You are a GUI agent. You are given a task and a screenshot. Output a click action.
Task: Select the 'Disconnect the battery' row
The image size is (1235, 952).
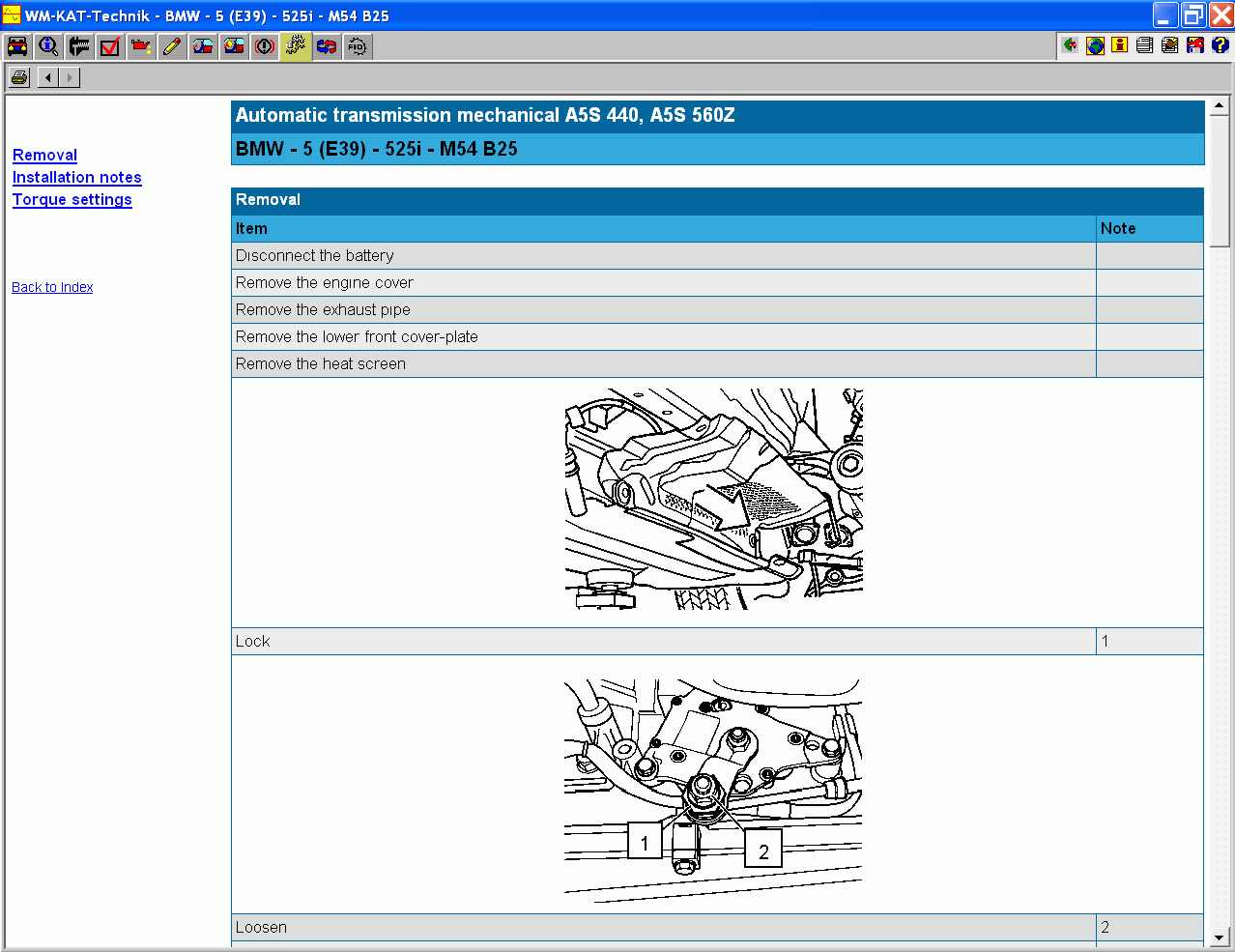click(717, 255)
